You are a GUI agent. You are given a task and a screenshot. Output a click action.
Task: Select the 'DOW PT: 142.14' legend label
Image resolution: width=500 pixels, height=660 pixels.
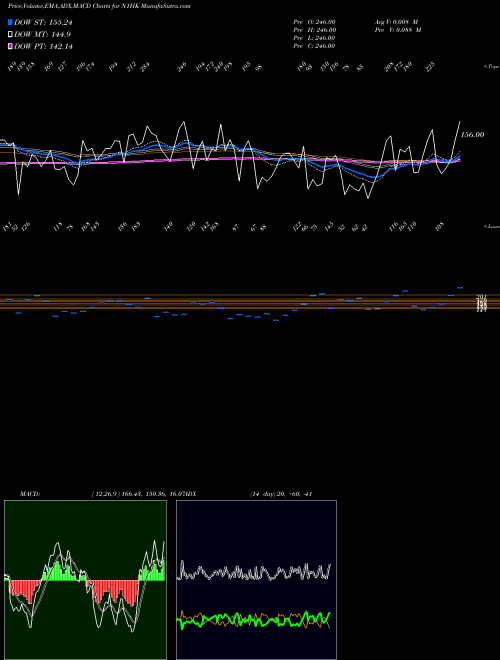pyautogui.click(x=43, y=46)
